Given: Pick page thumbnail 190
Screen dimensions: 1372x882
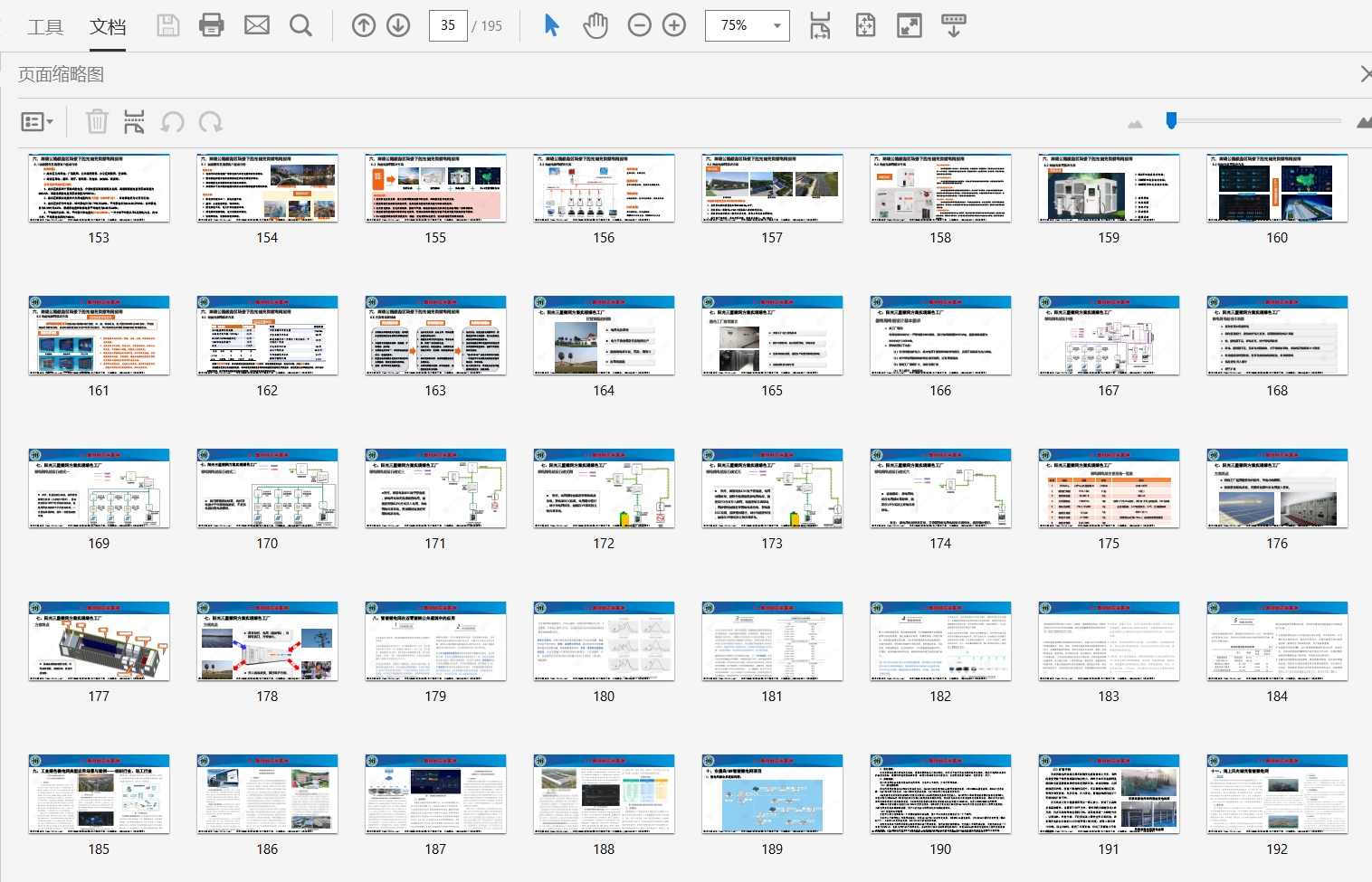Looking at the screenshot, I should pos(940,794).
